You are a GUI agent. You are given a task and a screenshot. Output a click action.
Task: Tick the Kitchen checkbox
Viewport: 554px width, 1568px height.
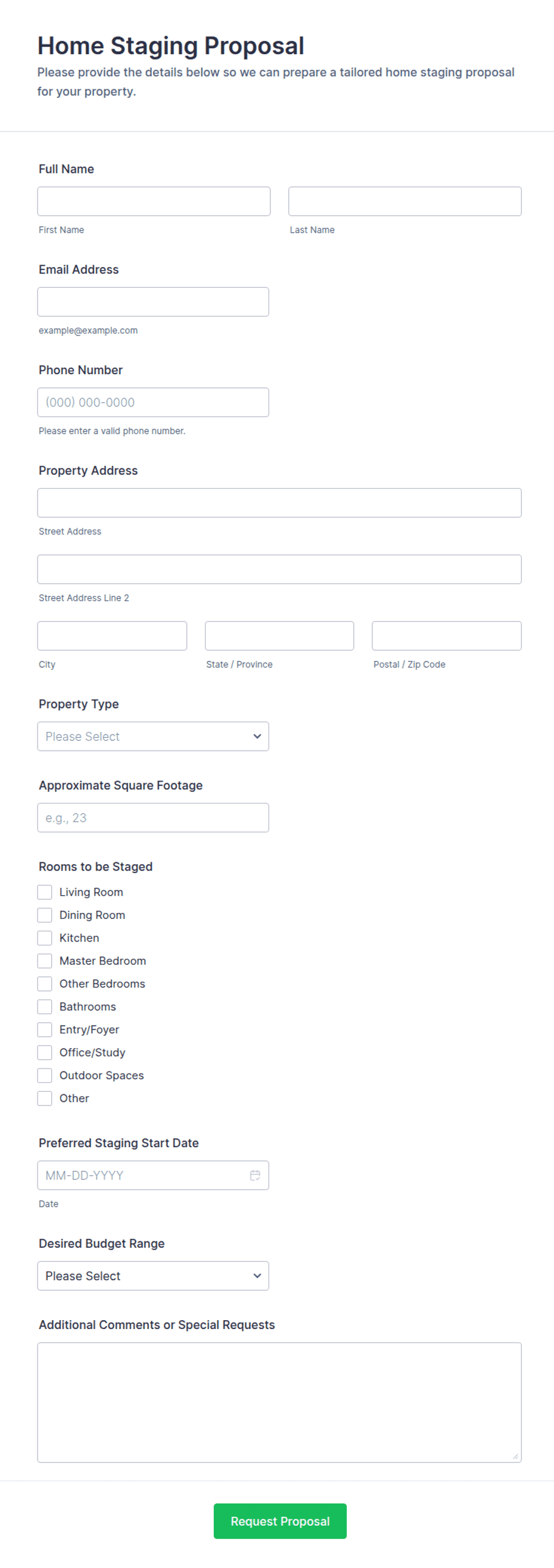click(x=45, y=937)
